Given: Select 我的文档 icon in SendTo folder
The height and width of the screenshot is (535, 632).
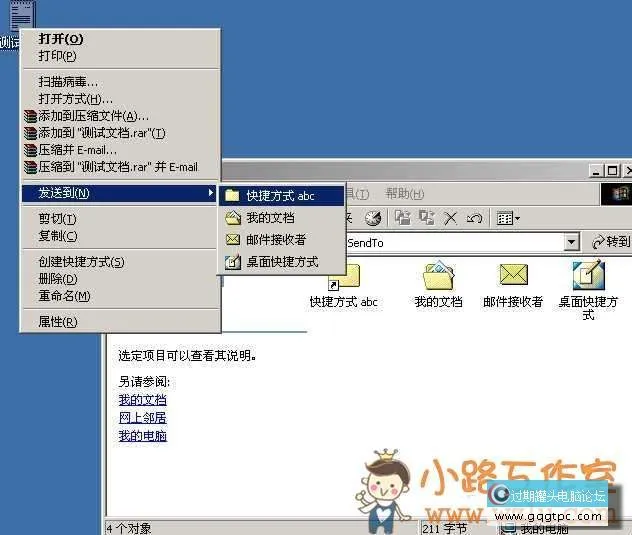Looking at the screenshot, I should (x=438, y=284).
